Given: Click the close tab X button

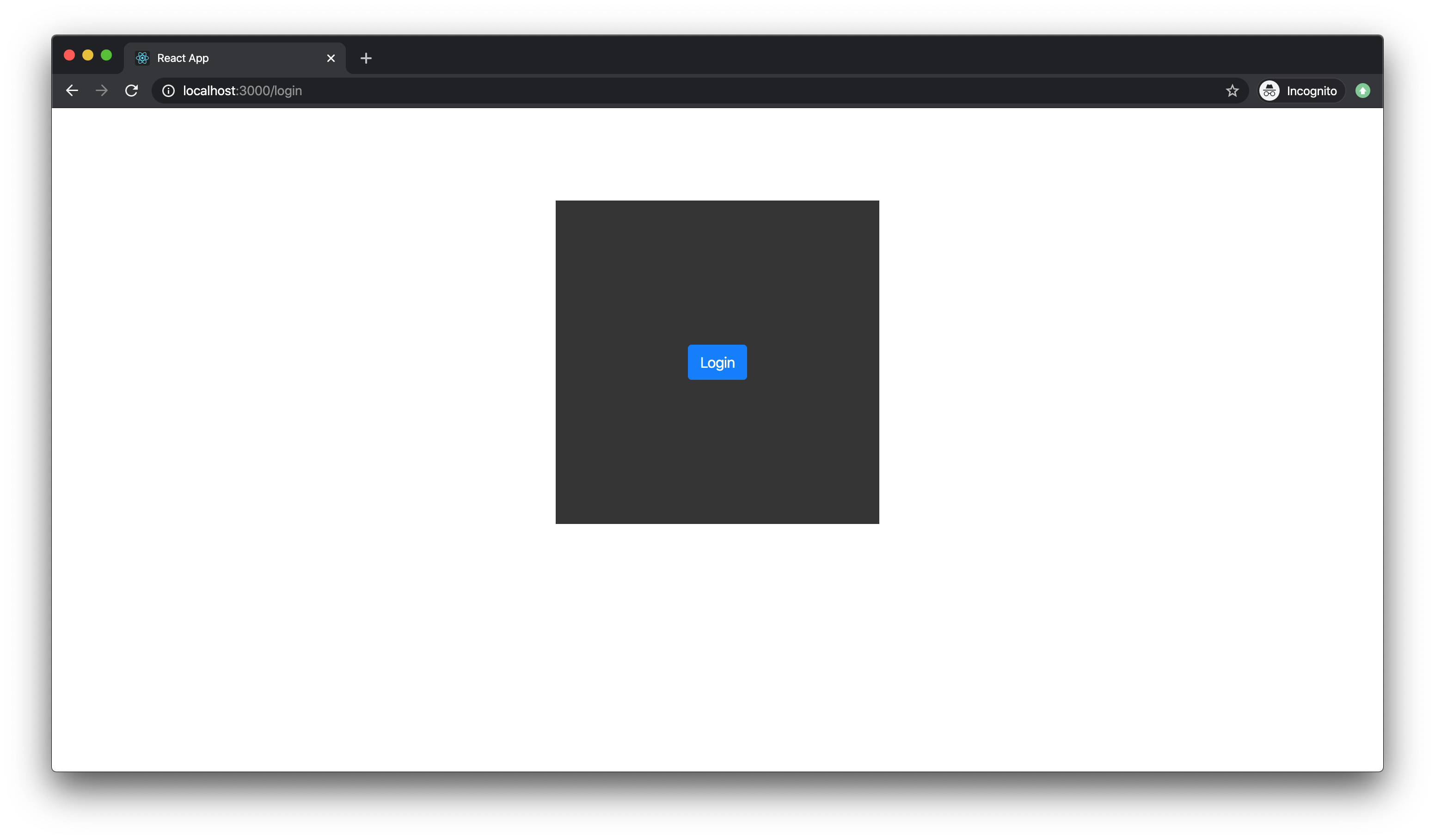Looking at the screenshot, I should 331,57.
